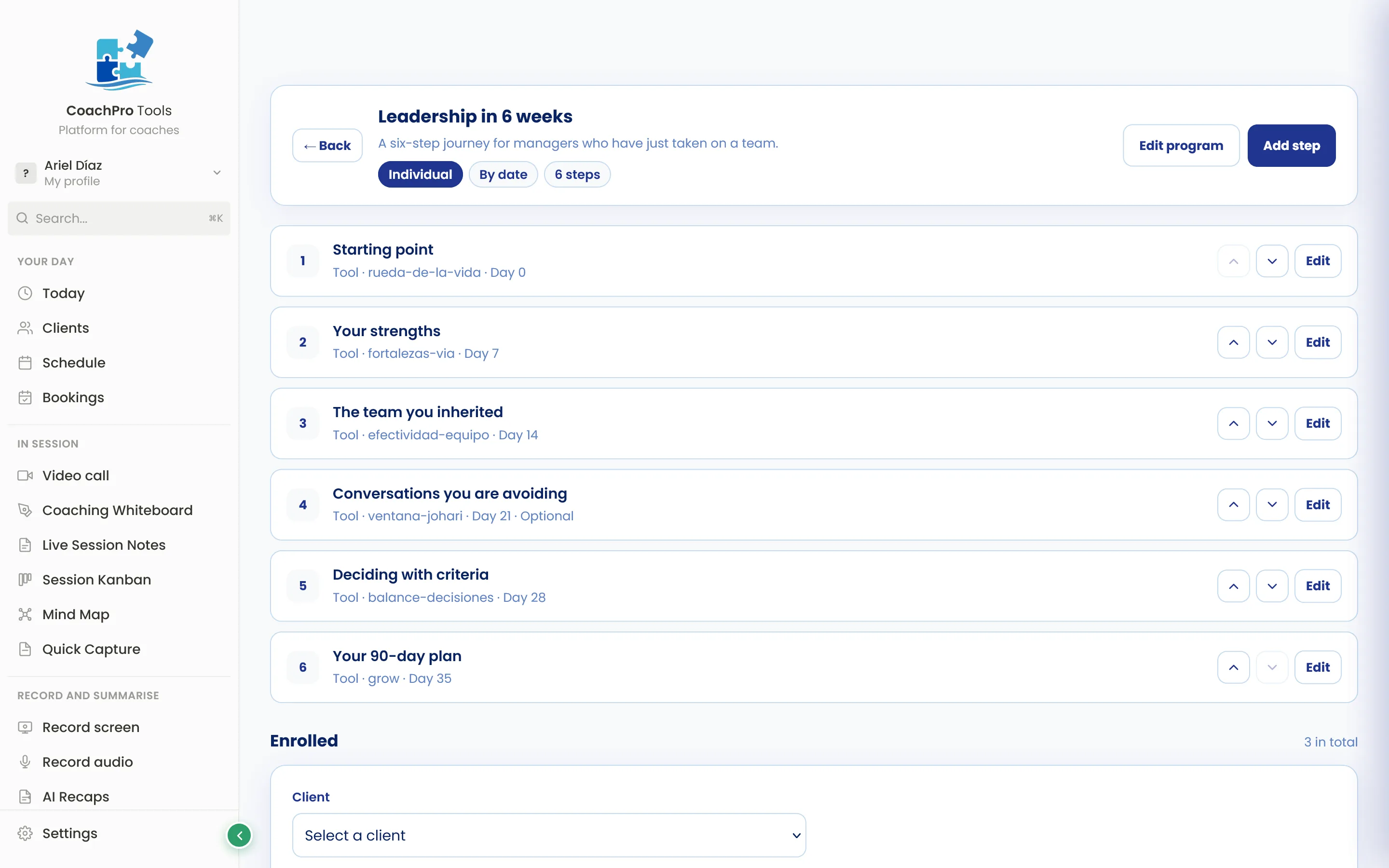Open Settings page

tap(69, 834)
